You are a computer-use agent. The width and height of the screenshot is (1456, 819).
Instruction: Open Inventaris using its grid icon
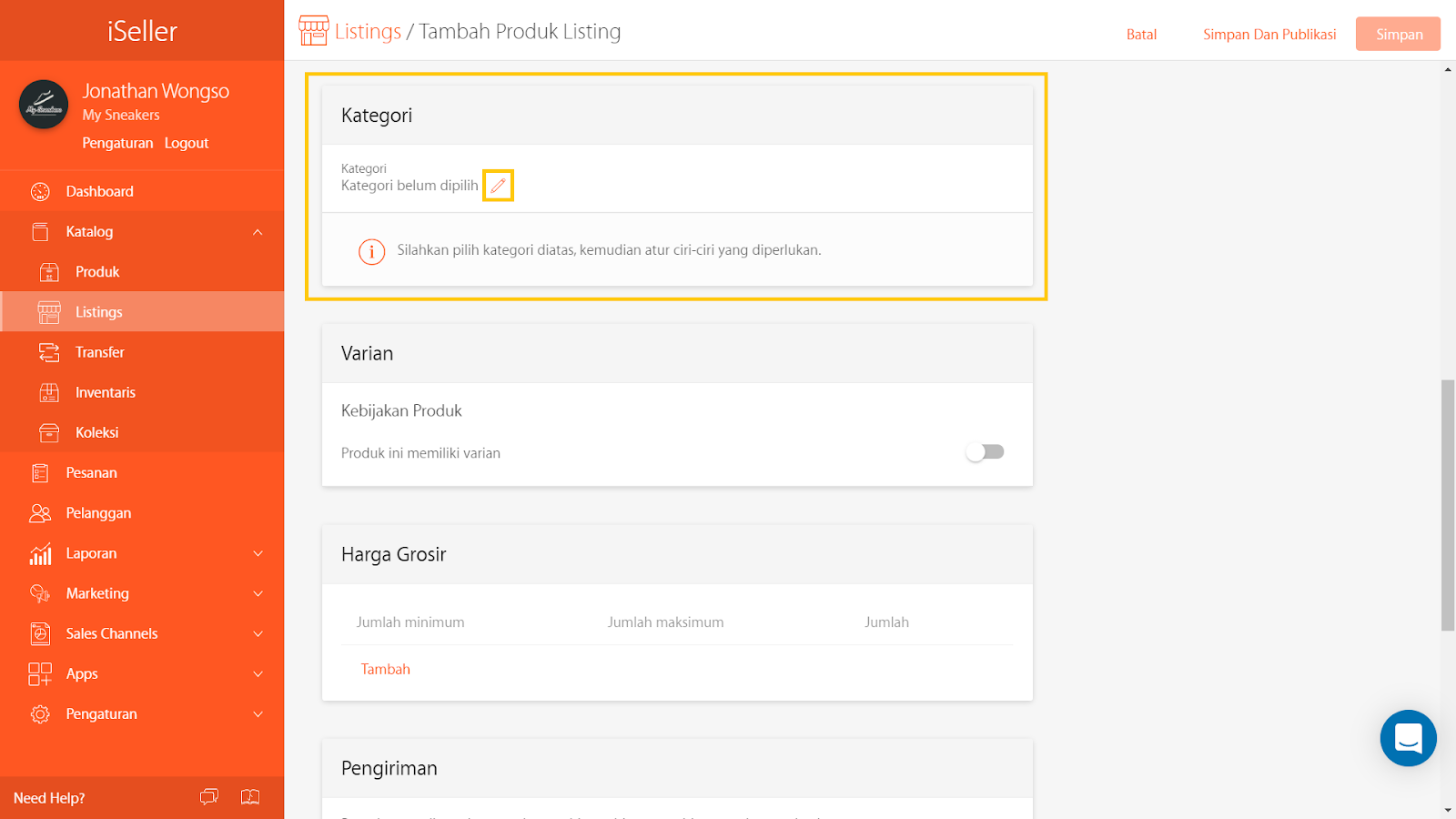pos(48,391)
